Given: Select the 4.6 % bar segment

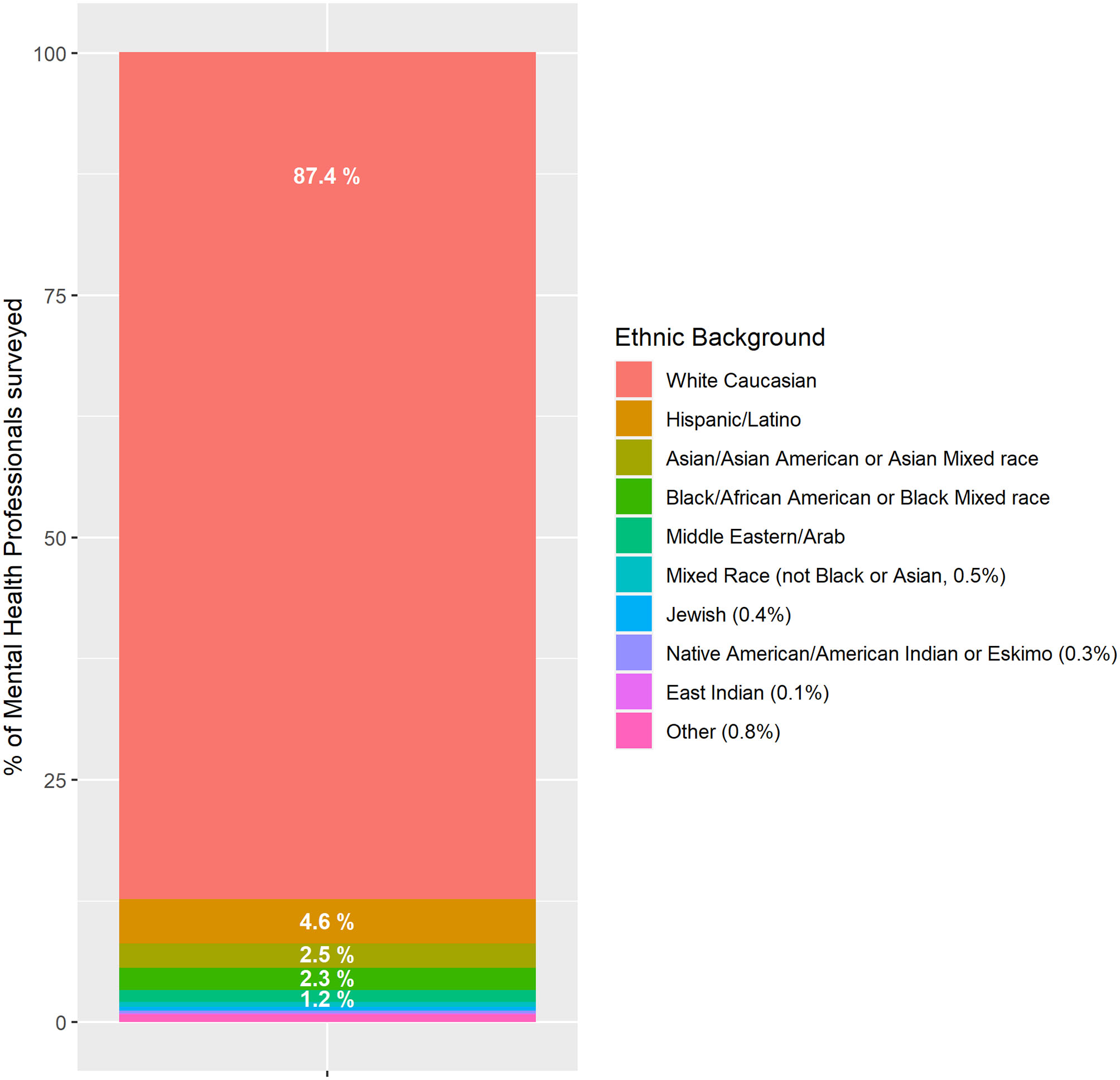Looking at the screenshot, I should (x=327, y=922).
